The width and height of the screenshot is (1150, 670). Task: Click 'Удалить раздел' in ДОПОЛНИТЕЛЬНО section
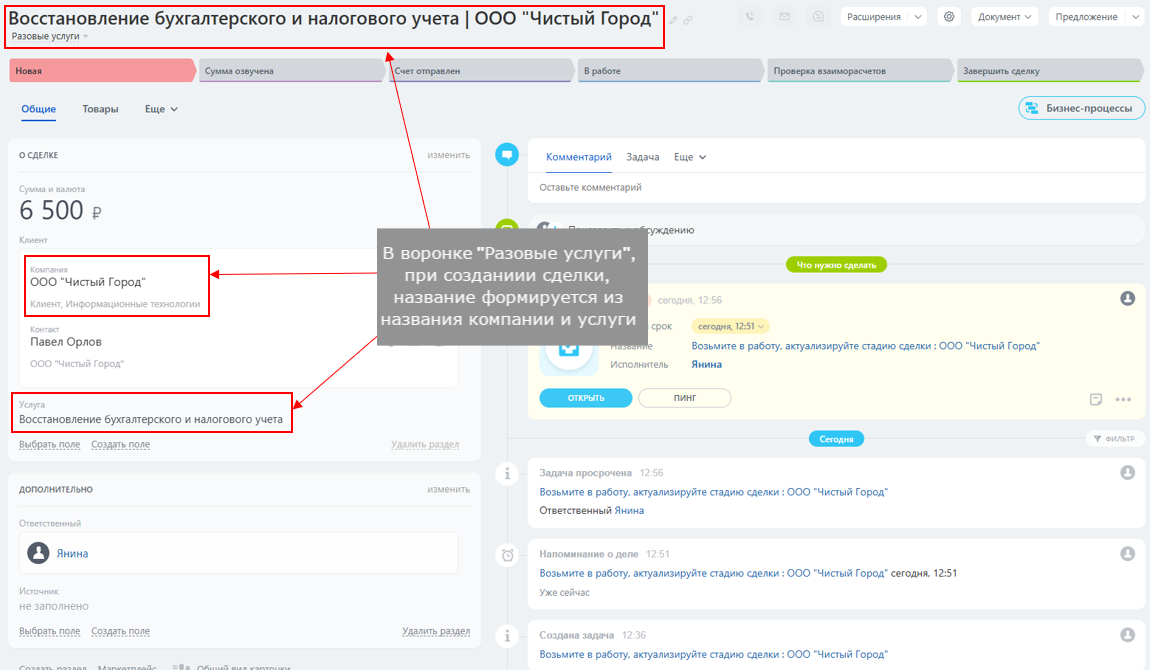click(x=436, y=631)
